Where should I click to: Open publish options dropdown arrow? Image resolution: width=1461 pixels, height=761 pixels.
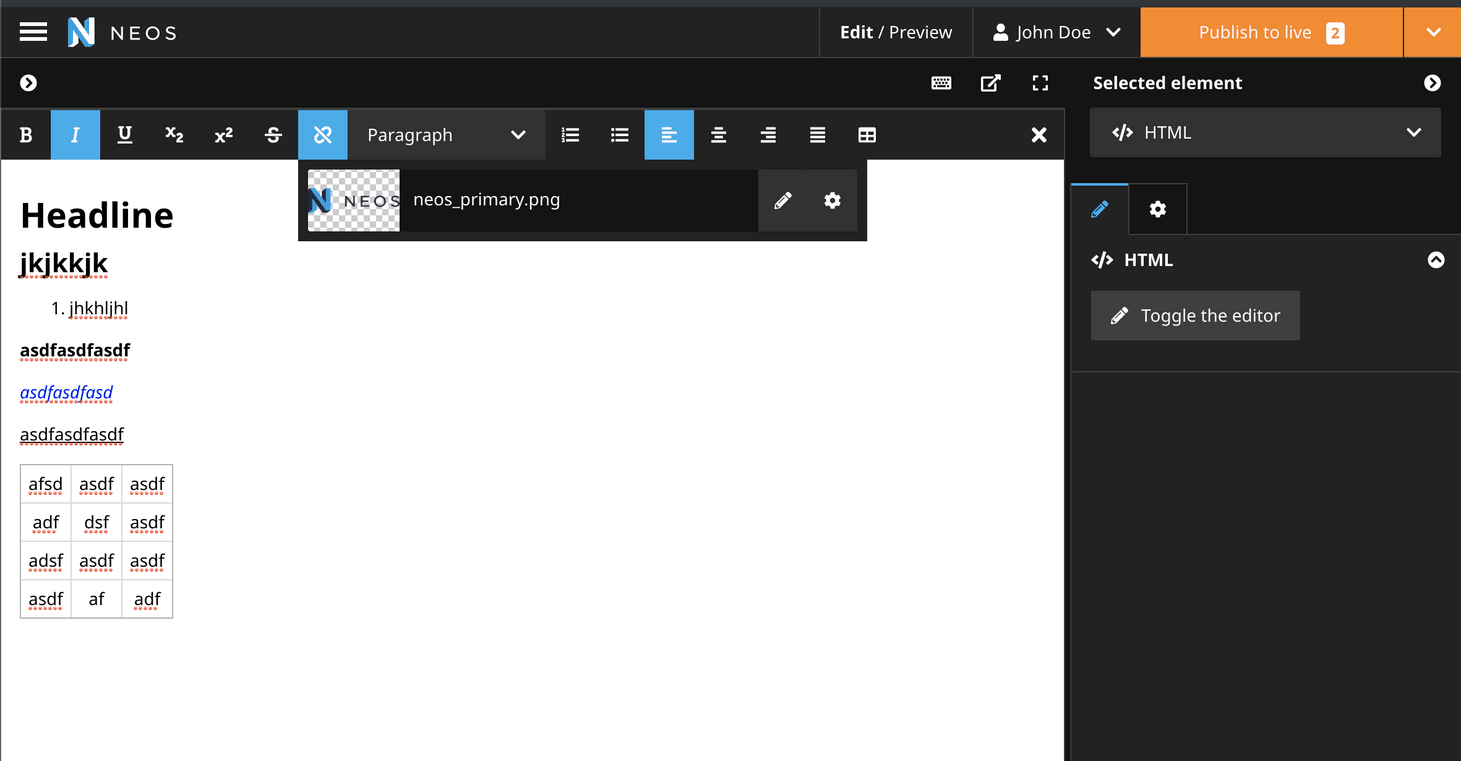(x=1433, y=32)
